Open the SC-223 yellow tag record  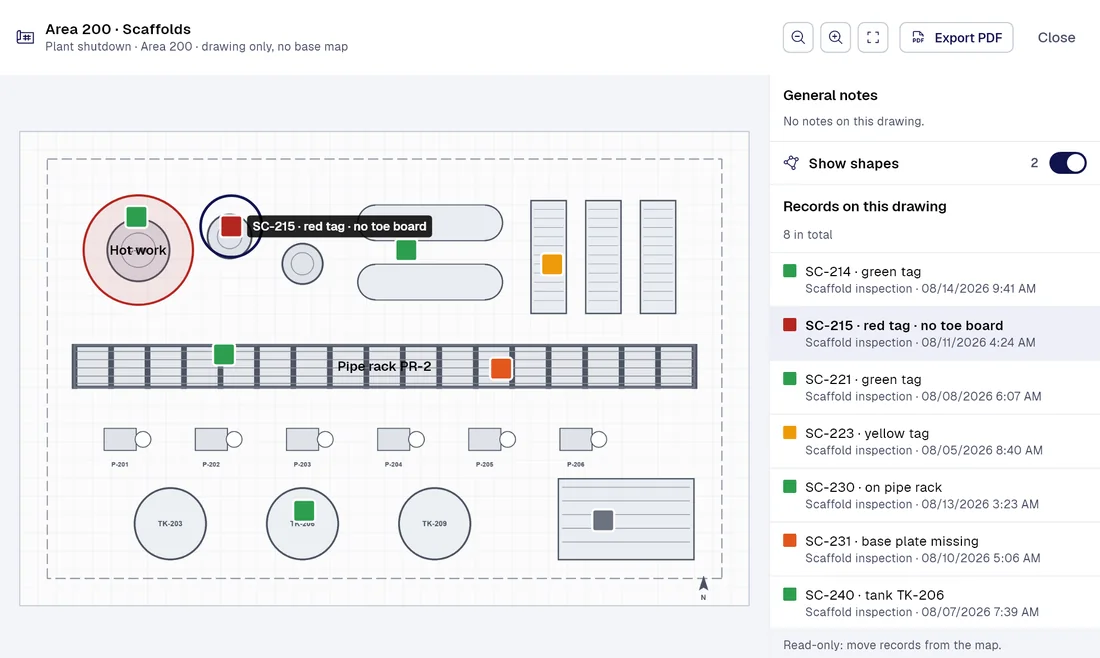934,441
